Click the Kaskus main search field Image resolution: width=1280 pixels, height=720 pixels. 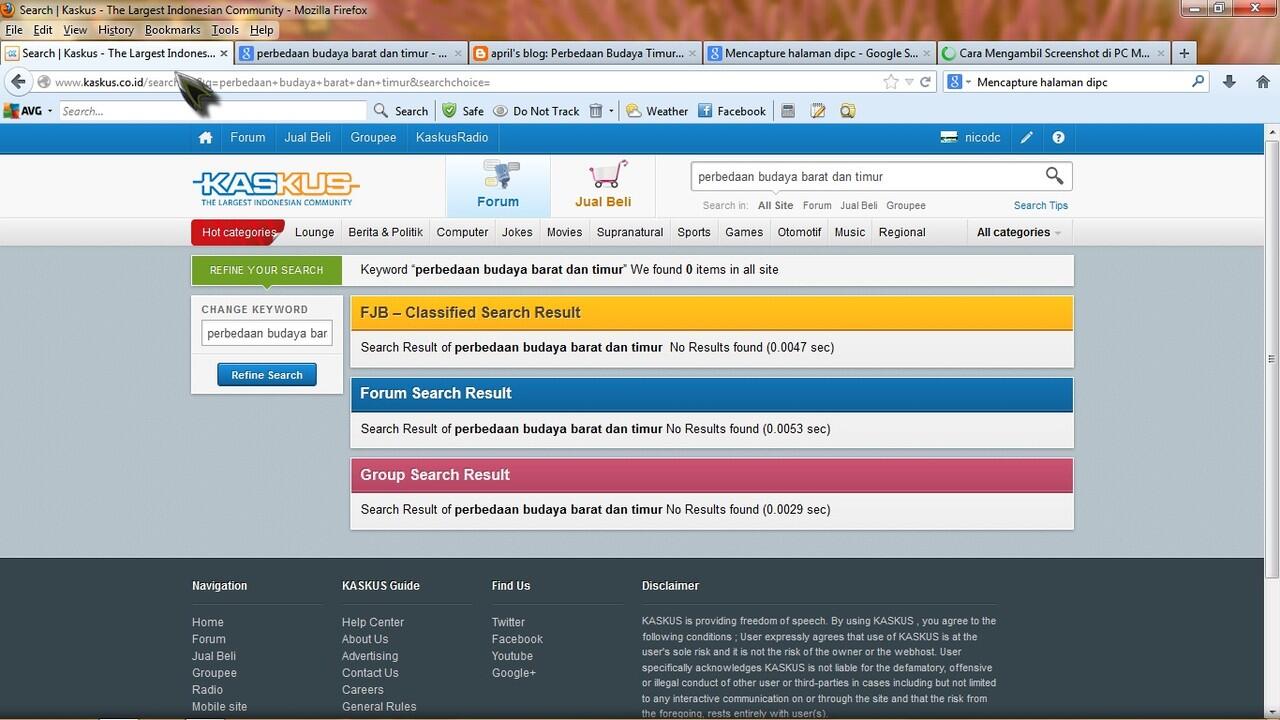pos(866,177)
